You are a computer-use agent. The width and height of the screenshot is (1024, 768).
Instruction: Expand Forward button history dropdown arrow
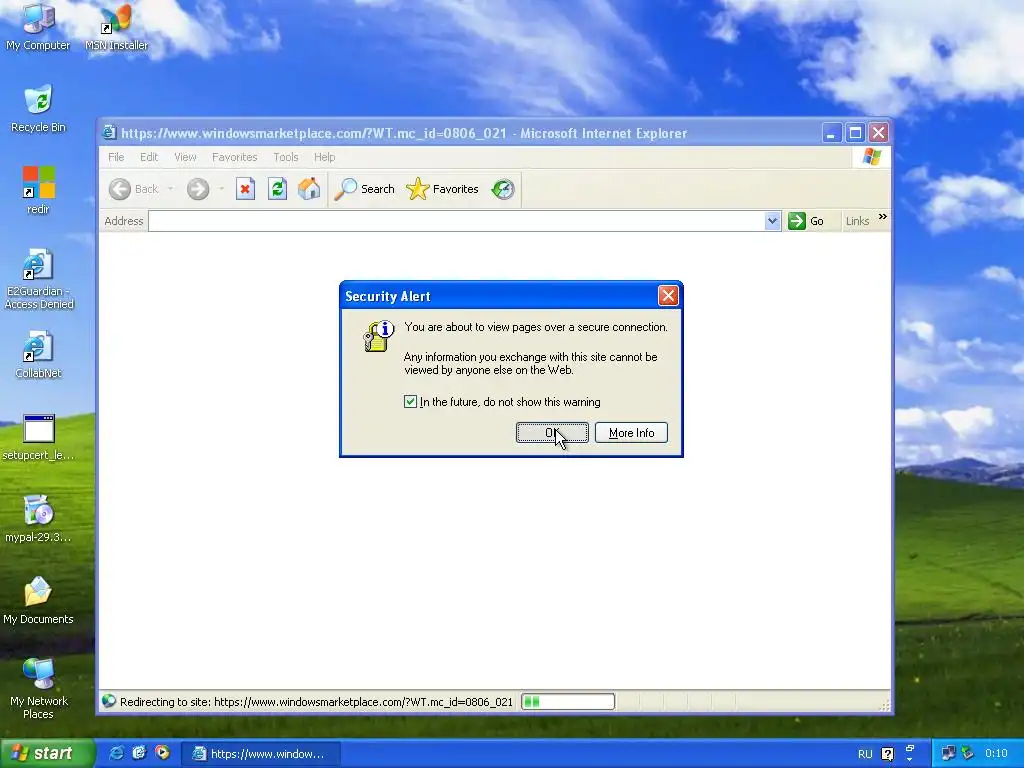coord(221,189)
